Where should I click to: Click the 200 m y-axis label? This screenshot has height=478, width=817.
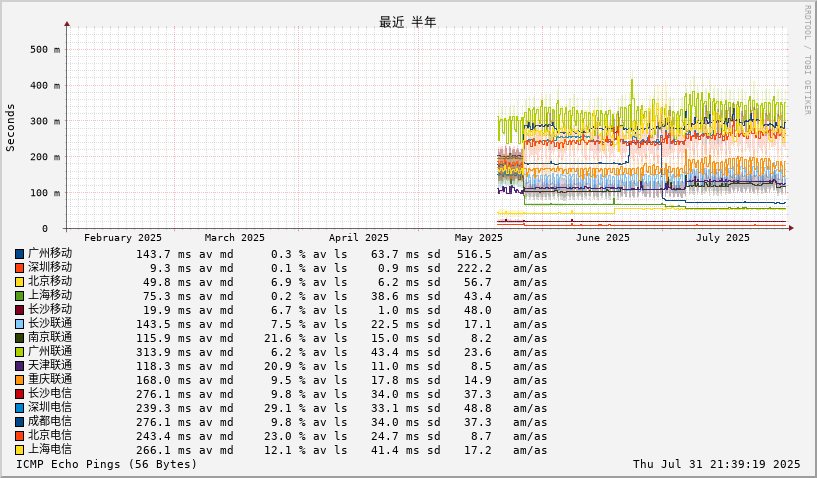pyautogui.click(x=45, y=157)
